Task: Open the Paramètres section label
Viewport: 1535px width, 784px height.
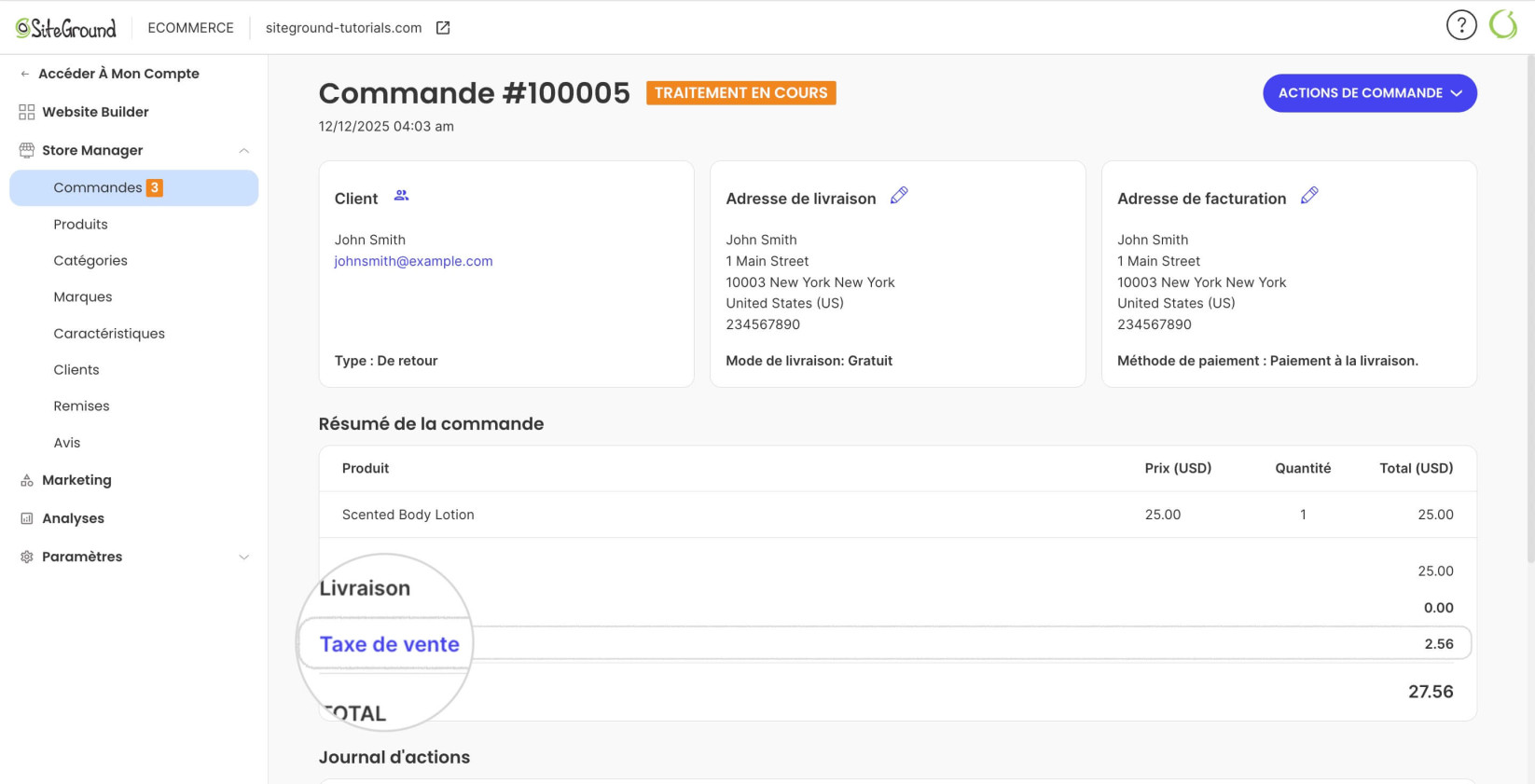Action: 82,557
